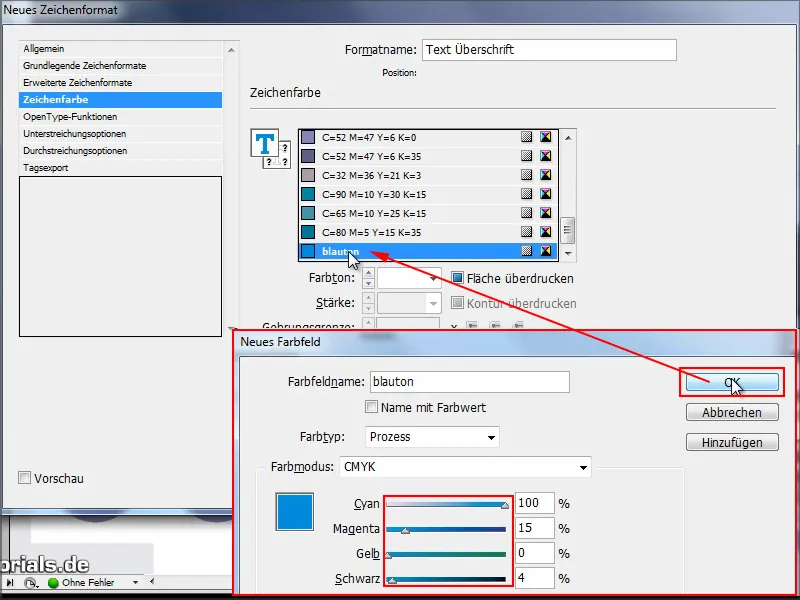This screenshot has height=600, width=800.
Task: Open the Farbtyp Prozess dropdown
Action: (x=432, y=437)
